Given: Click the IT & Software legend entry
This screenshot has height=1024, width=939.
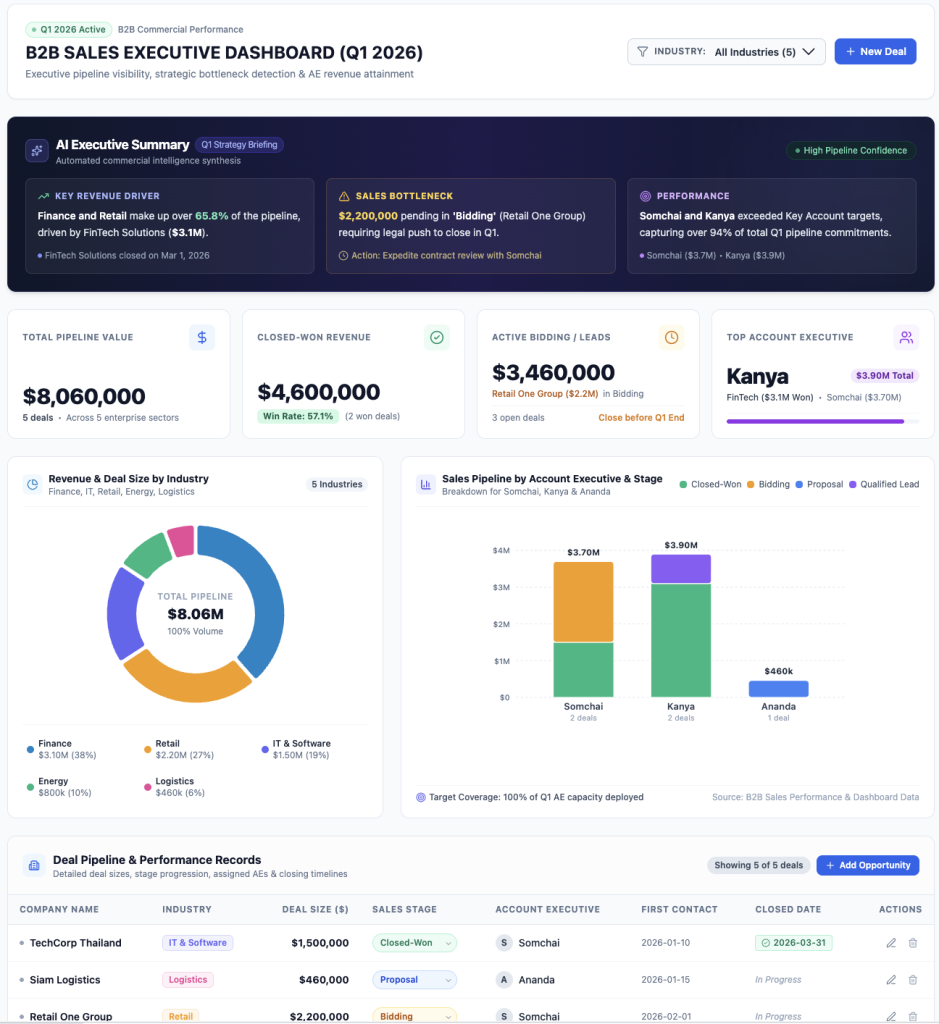Looking at the screenshot, I should 296,749.
